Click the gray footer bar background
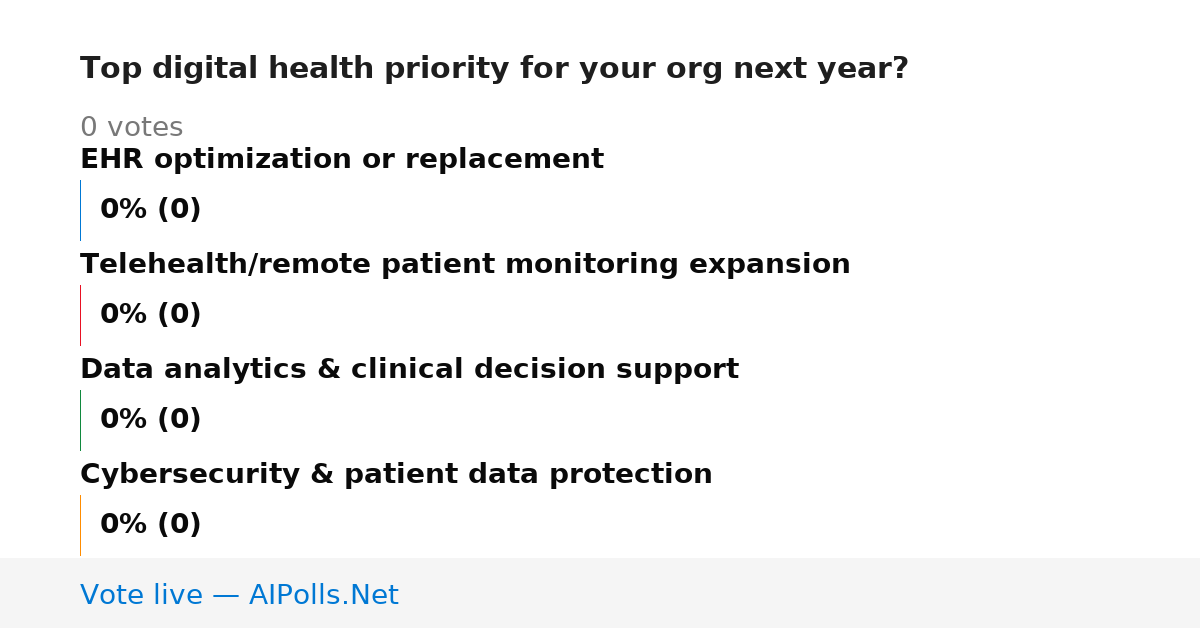The image size is (1200, 628). tap(800, 593)
